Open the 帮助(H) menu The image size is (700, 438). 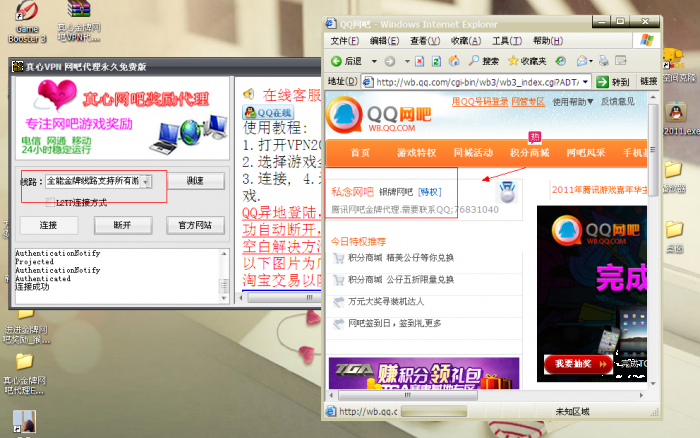point(548,41)
